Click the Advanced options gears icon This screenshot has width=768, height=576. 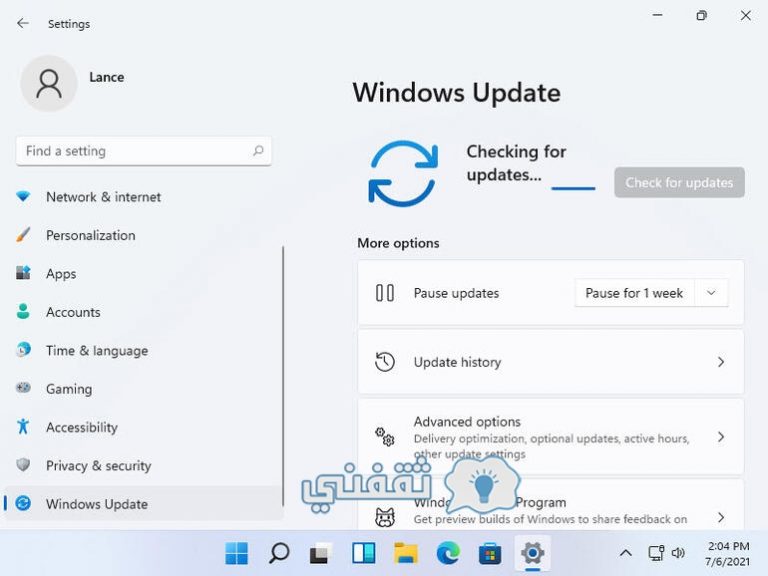click(x=385, y=436)
